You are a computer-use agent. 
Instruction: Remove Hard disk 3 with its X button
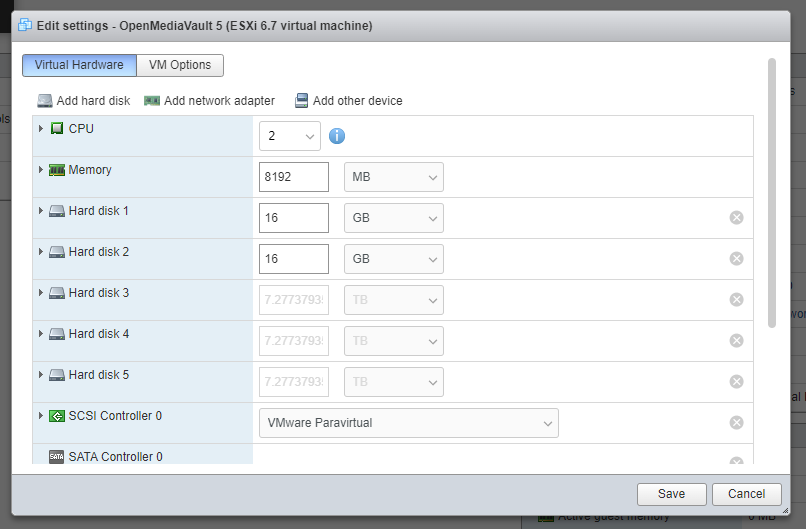coord(736,300)
